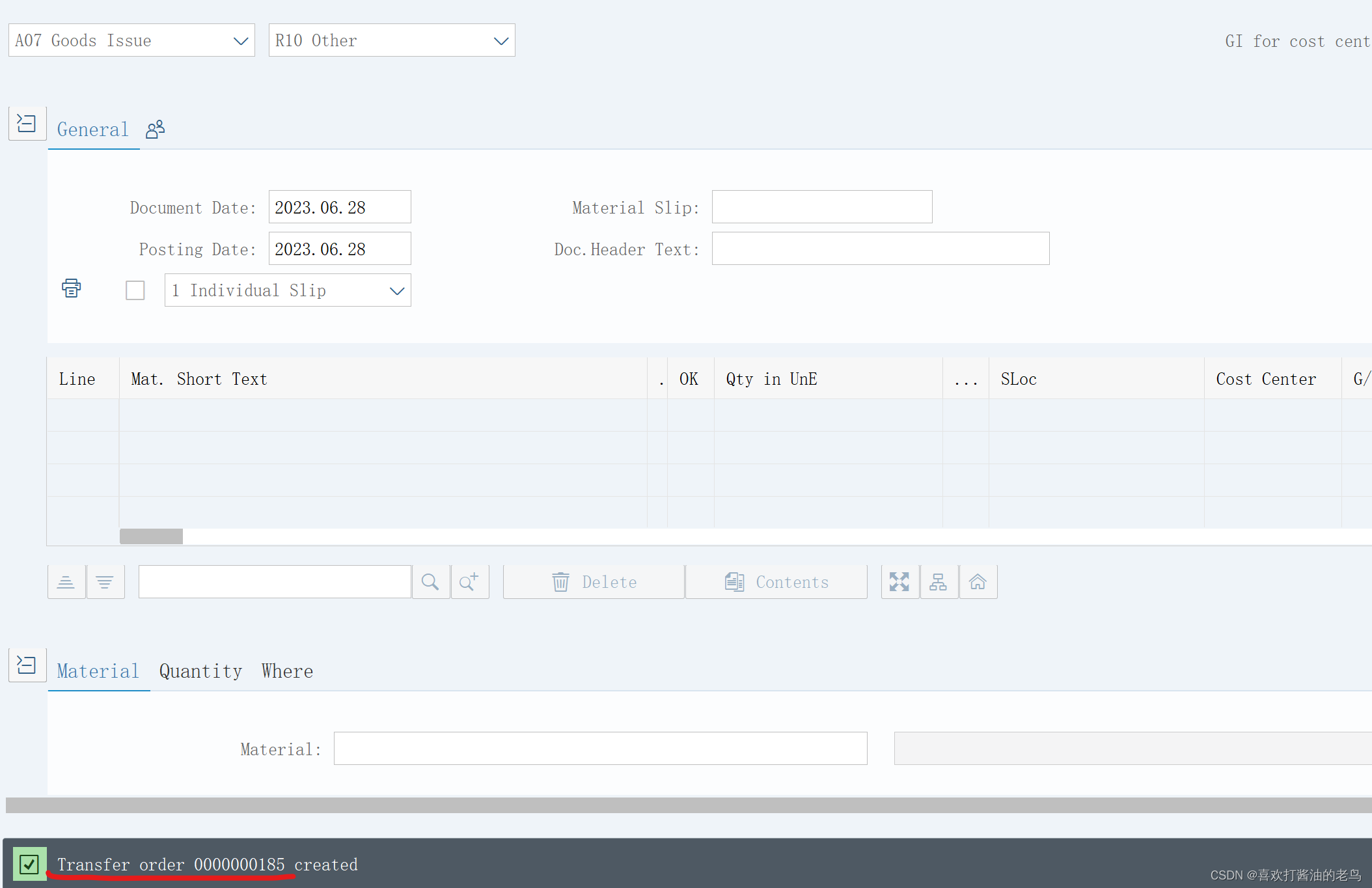This screenshot has width=1372, height=888.
Task: Click the green checkmark in the status bar
Action: (29, 864)
